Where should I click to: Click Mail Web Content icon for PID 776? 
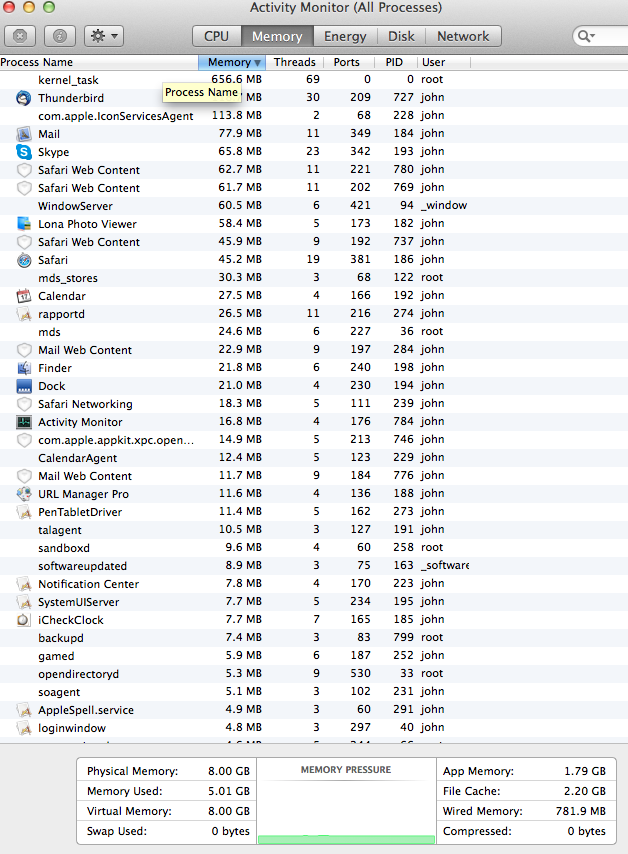point(23,475)
